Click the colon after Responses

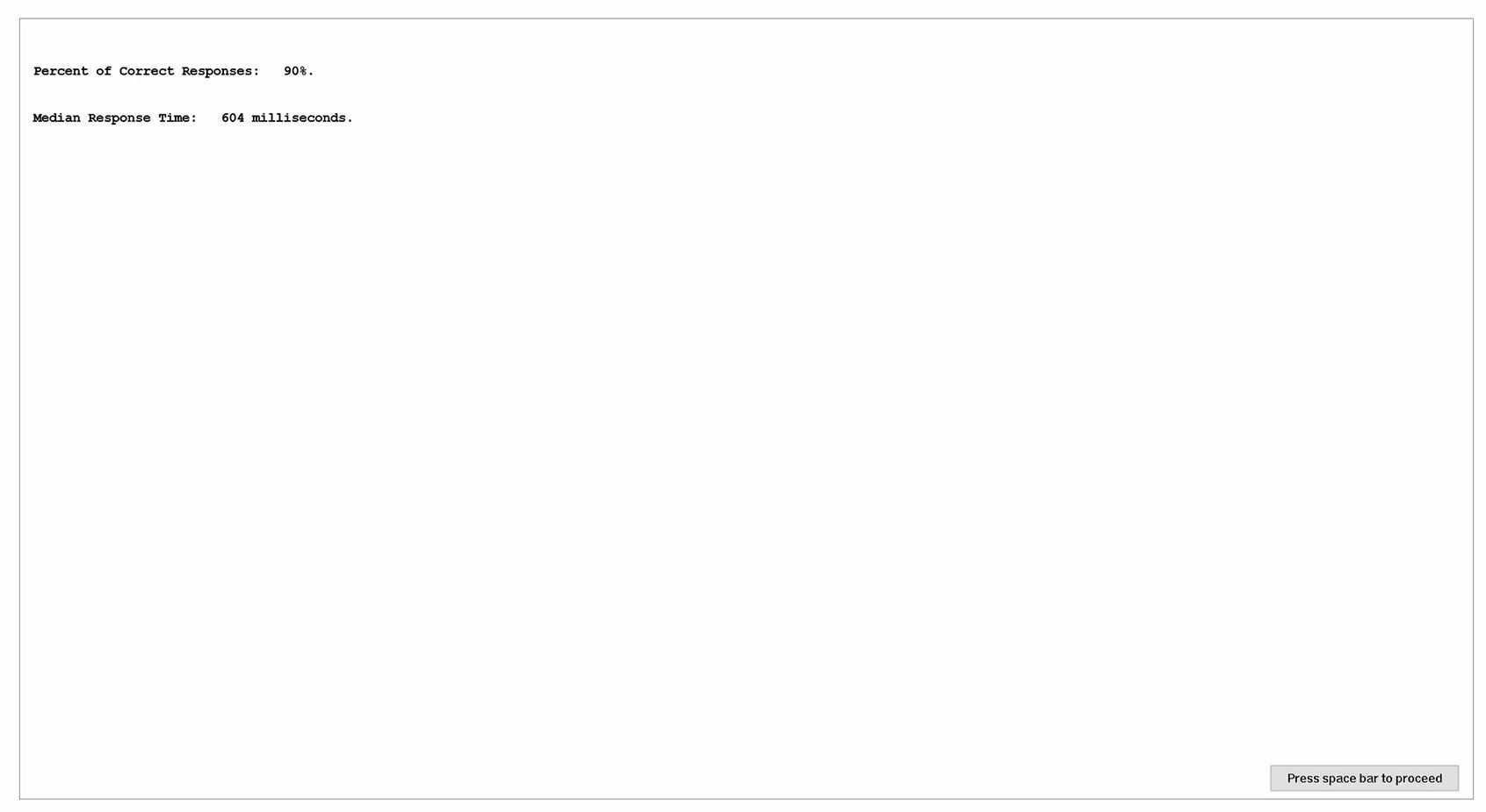click(256, 72)
